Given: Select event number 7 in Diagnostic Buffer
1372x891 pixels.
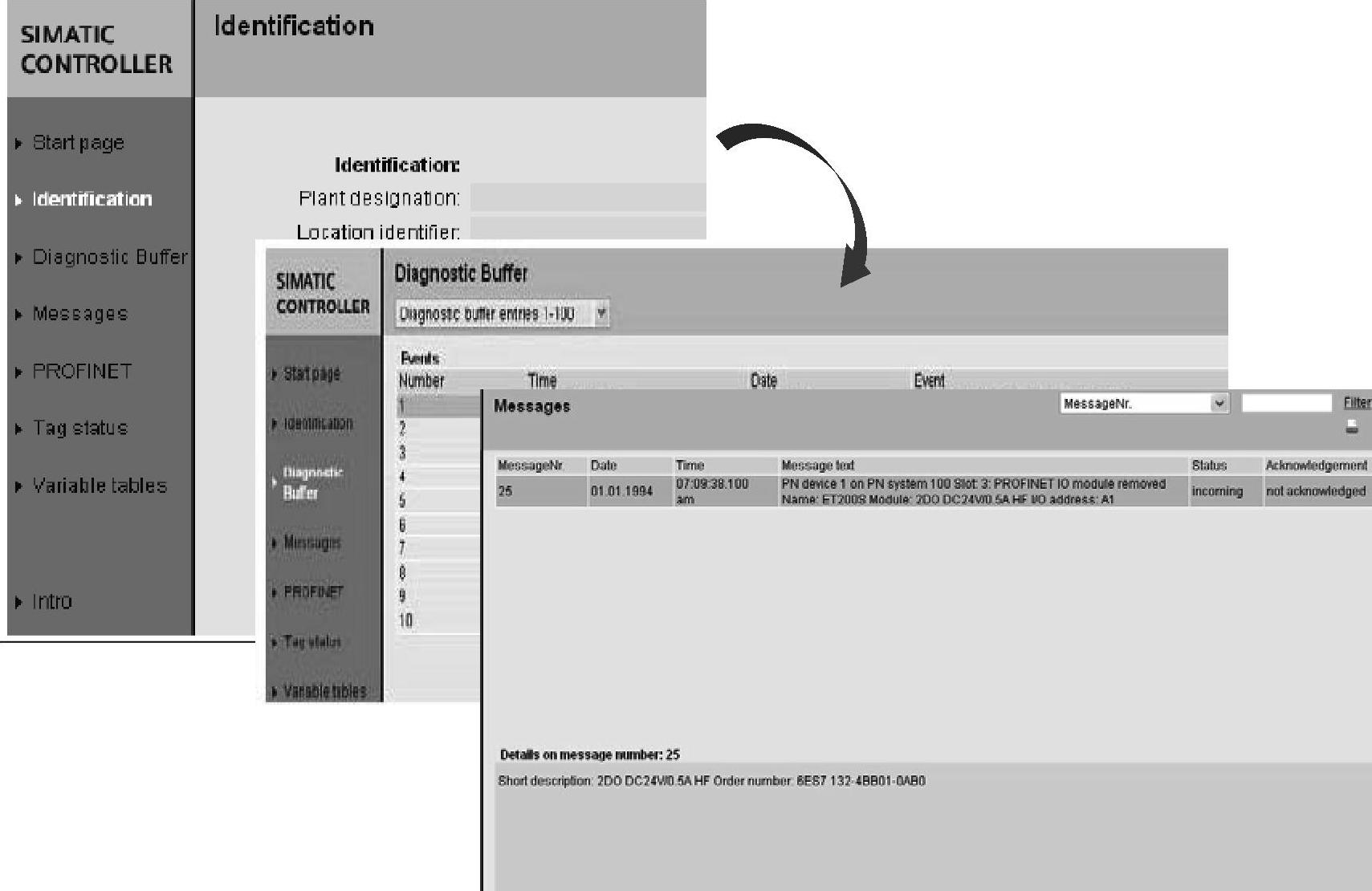Looking at the screenshot, I should pos(438,549).
